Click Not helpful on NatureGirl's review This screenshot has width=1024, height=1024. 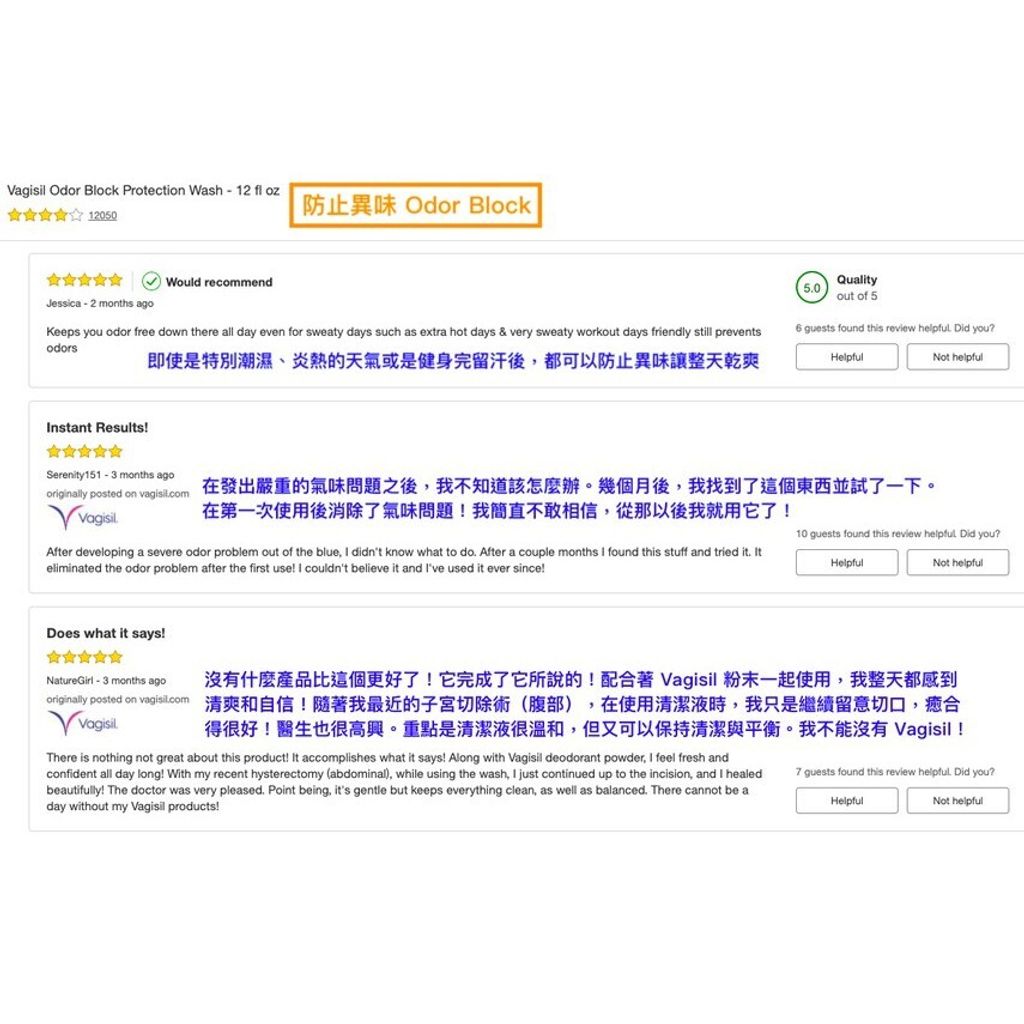tap(957, 801)
